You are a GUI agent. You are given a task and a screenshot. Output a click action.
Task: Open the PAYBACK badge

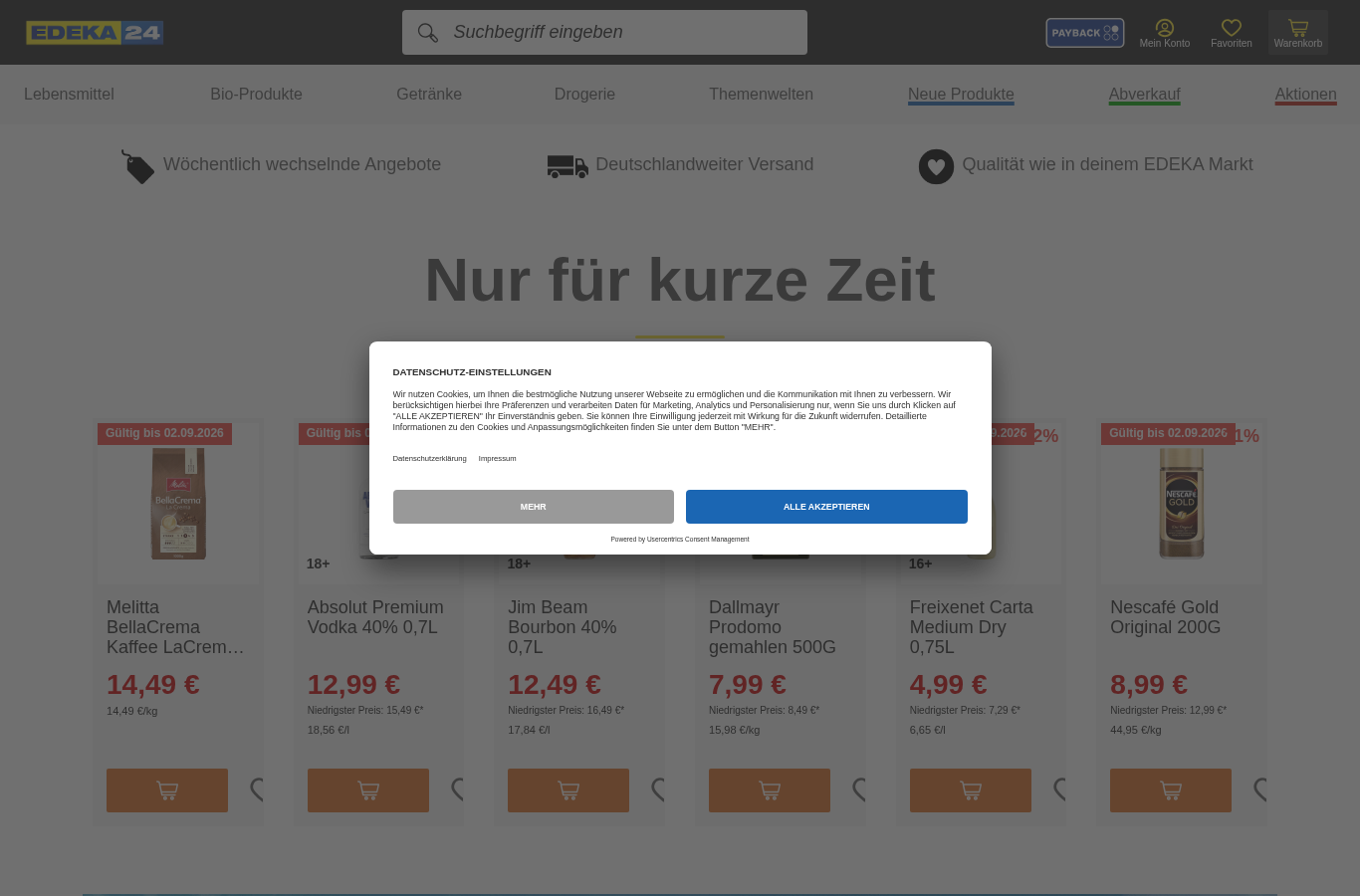click(1085, 33)
